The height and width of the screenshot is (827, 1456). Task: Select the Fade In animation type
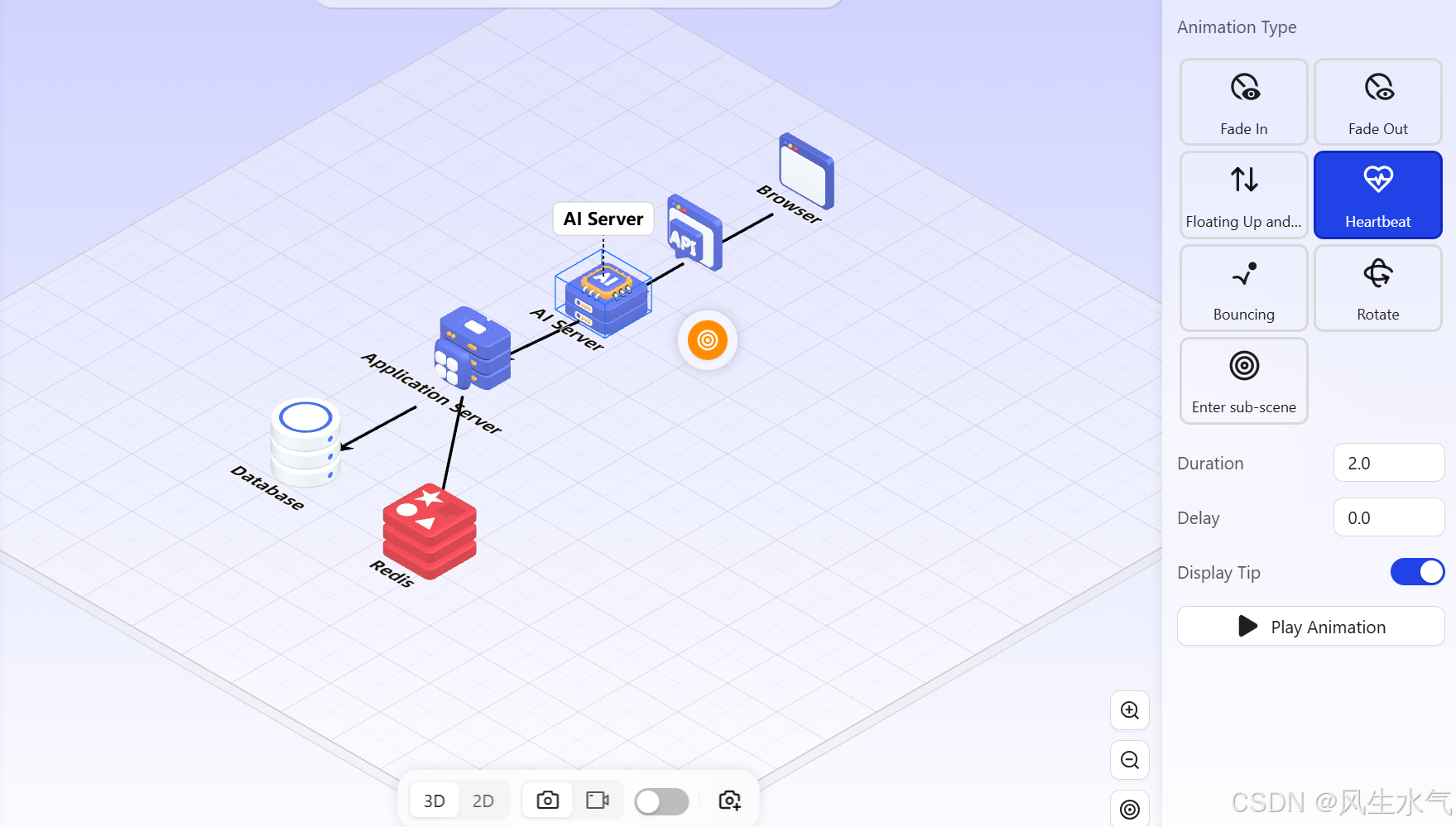click(x=1243, y=101)
